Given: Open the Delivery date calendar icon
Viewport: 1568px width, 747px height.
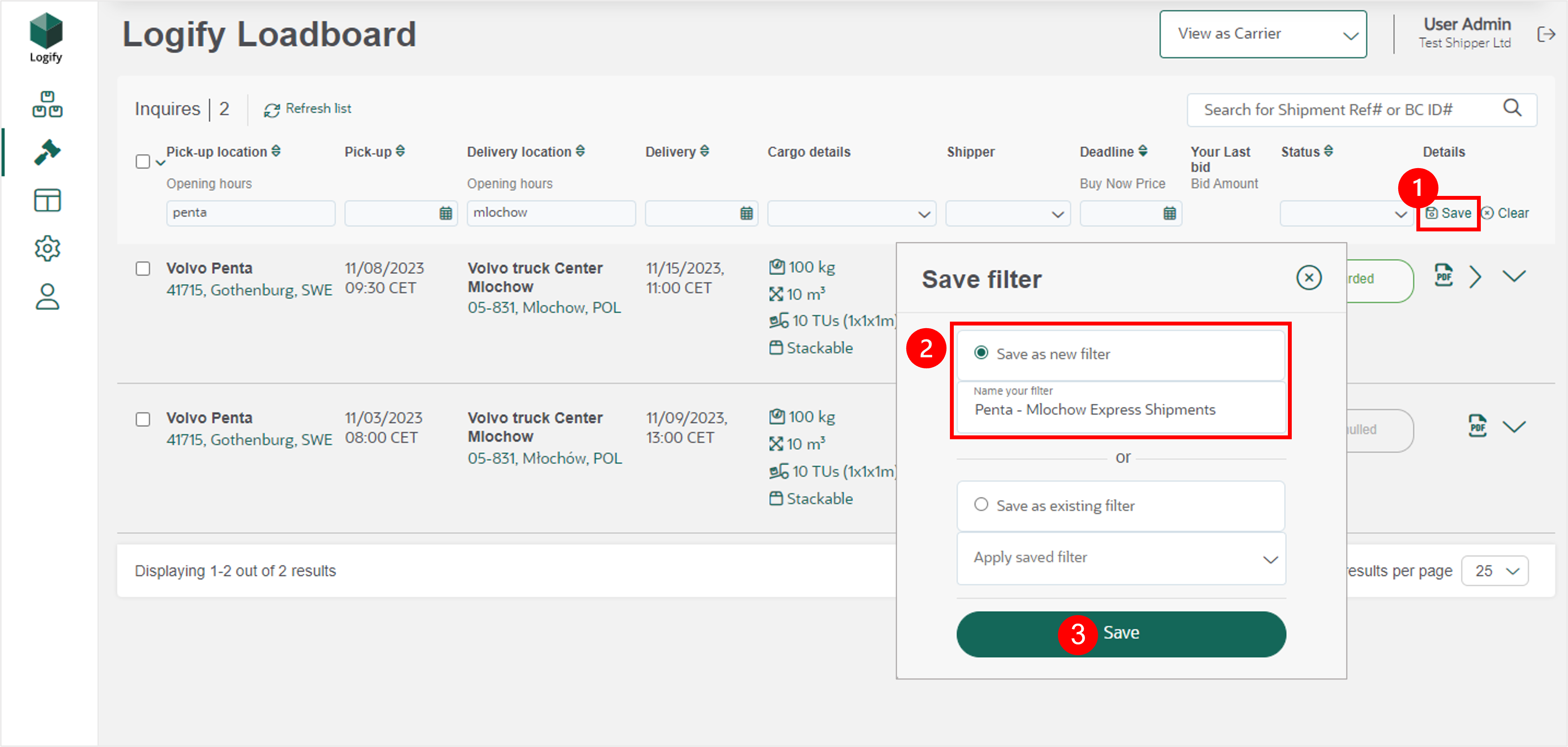Looking at the screenshot, I should tap(746, 214).
